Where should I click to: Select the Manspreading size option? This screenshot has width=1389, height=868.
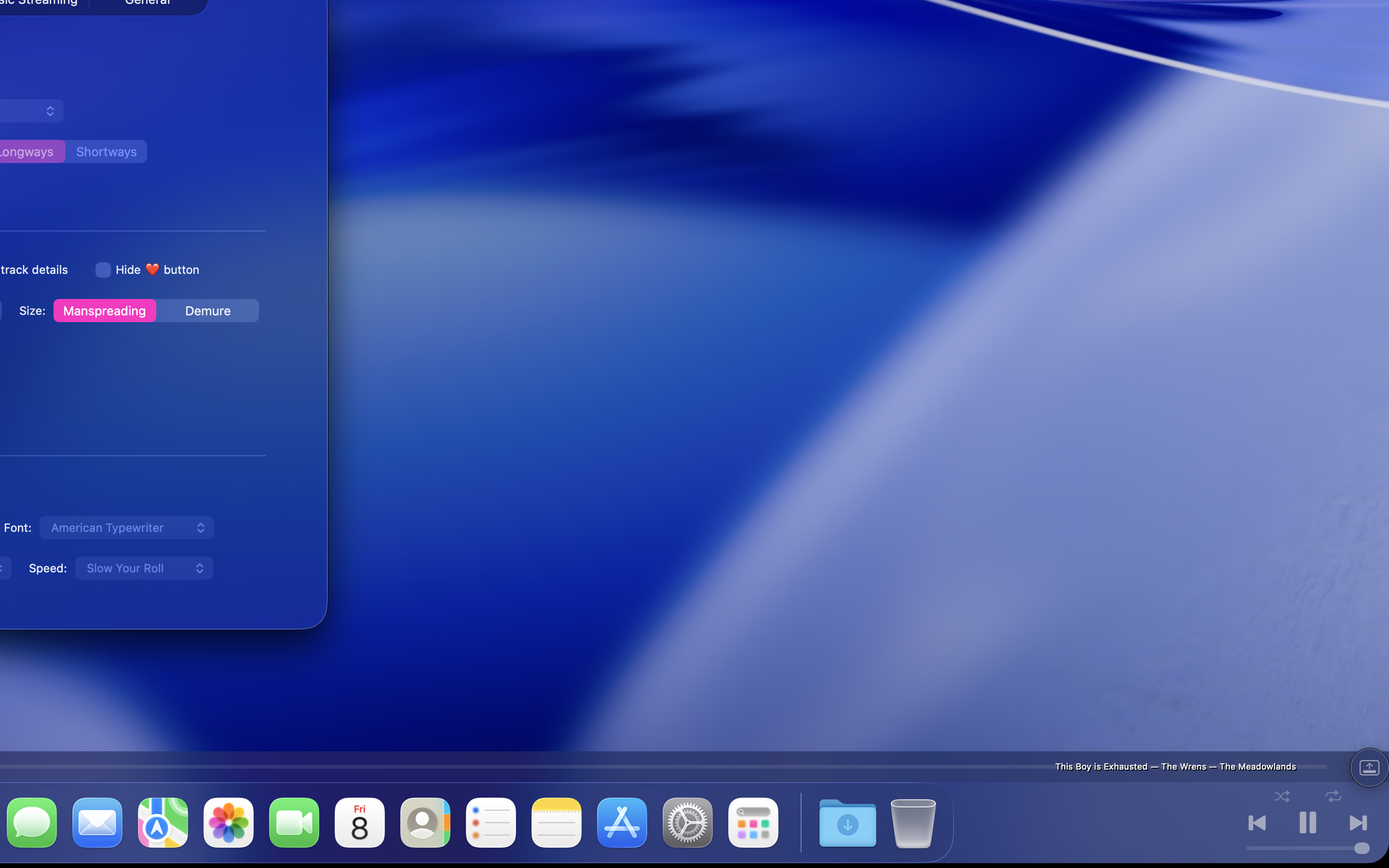pyautogui.click(x=105, y=311)
